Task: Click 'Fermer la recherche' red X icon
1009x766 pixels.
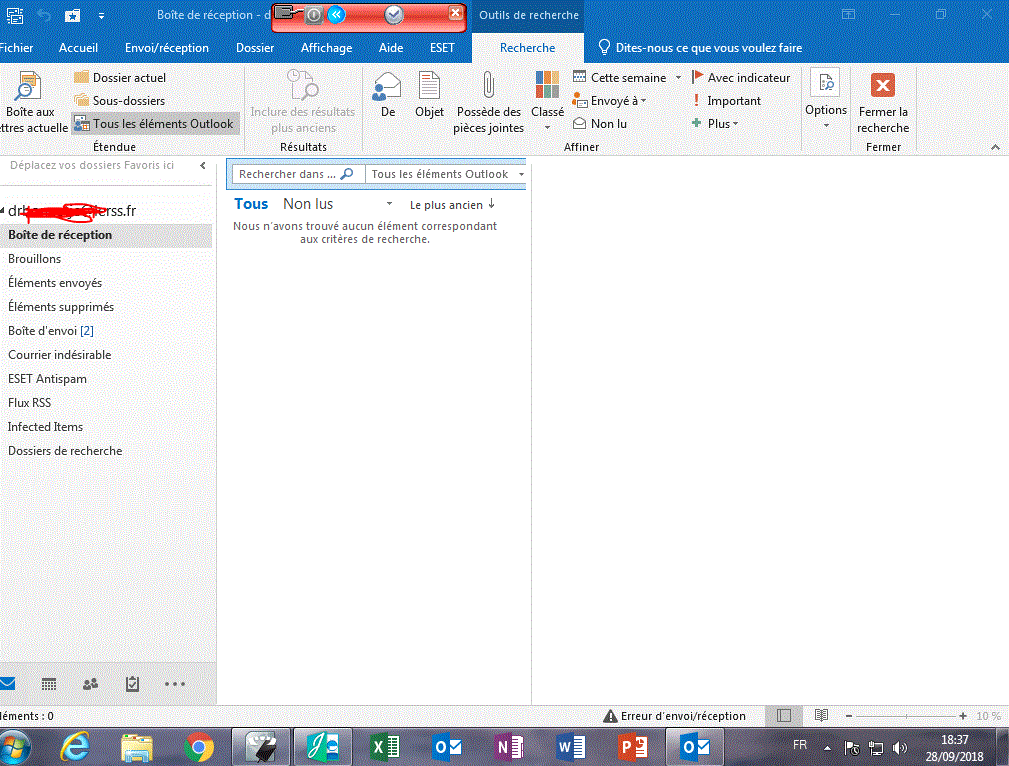Action: (x=882, y=86)
